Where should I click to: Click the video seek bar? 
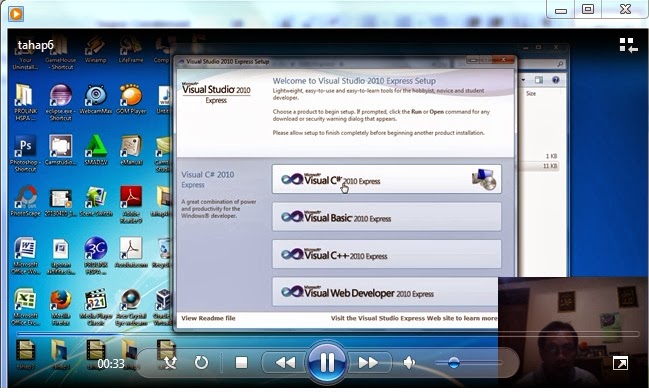pyautogui.click(x=328, y=333)
